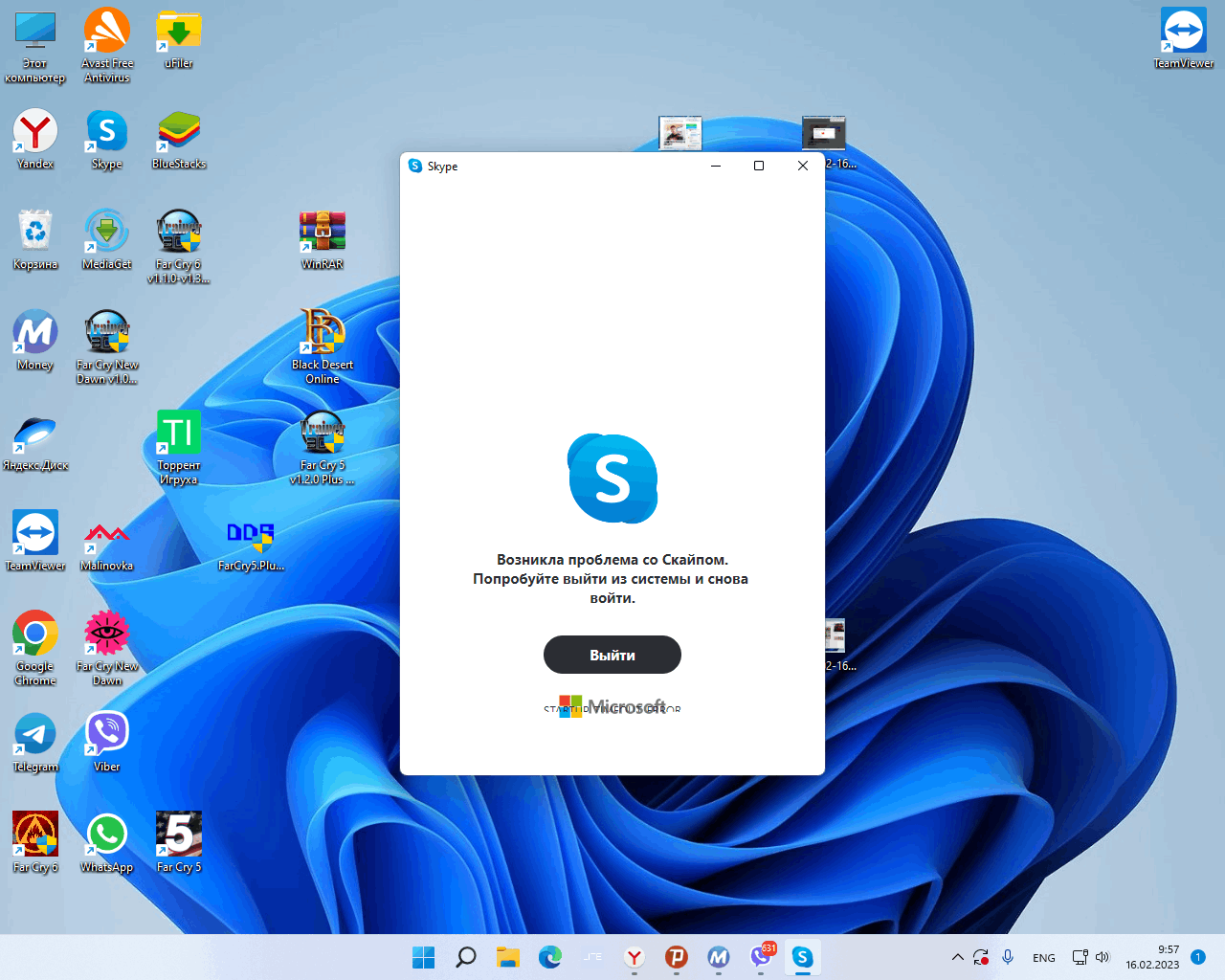The image size is (1225, 980).
Task: Select the Корзина recycle bin icon
Action: coord(35,240)
